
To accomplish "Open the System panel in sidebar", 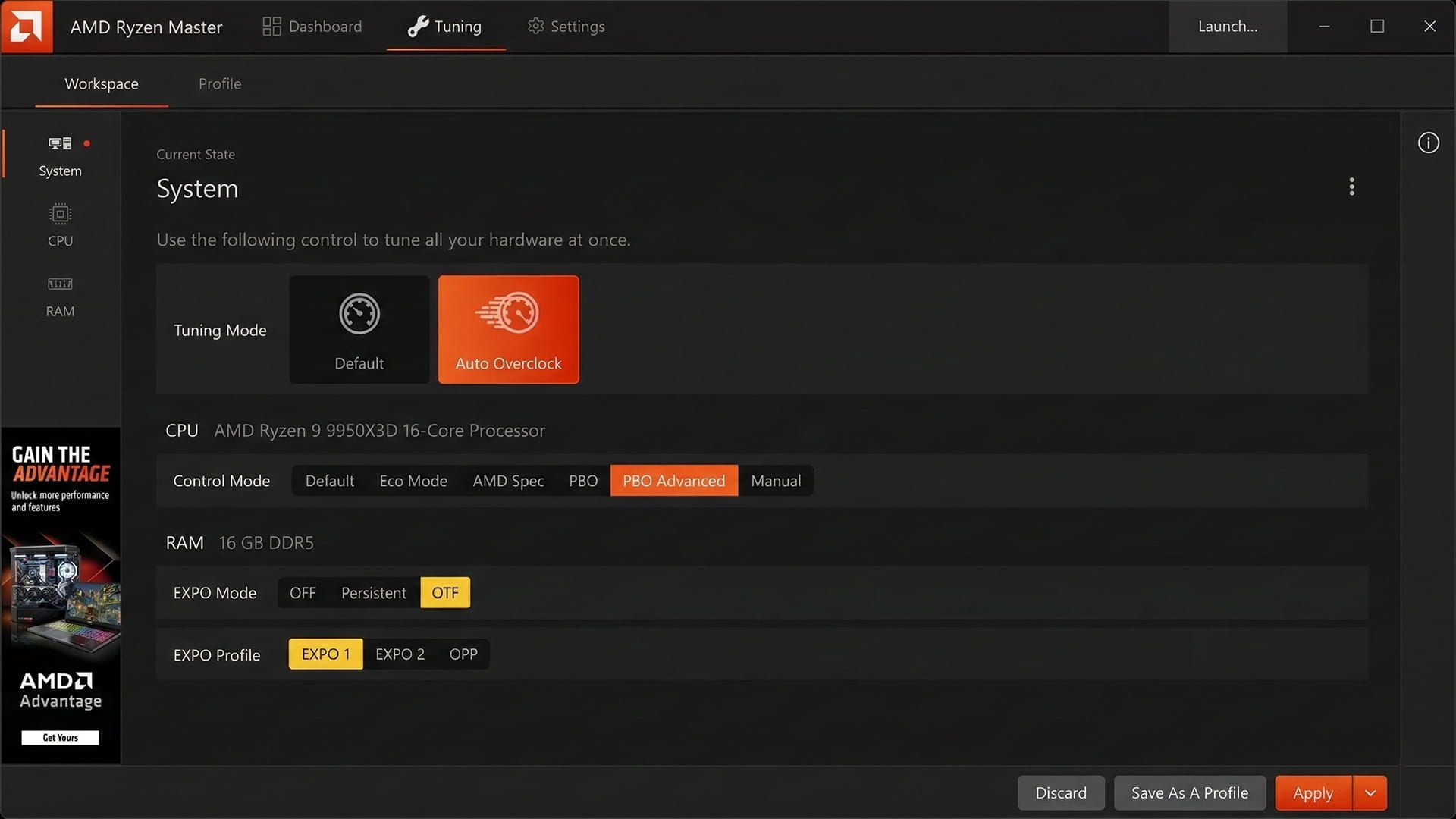I will coord(60,155).
